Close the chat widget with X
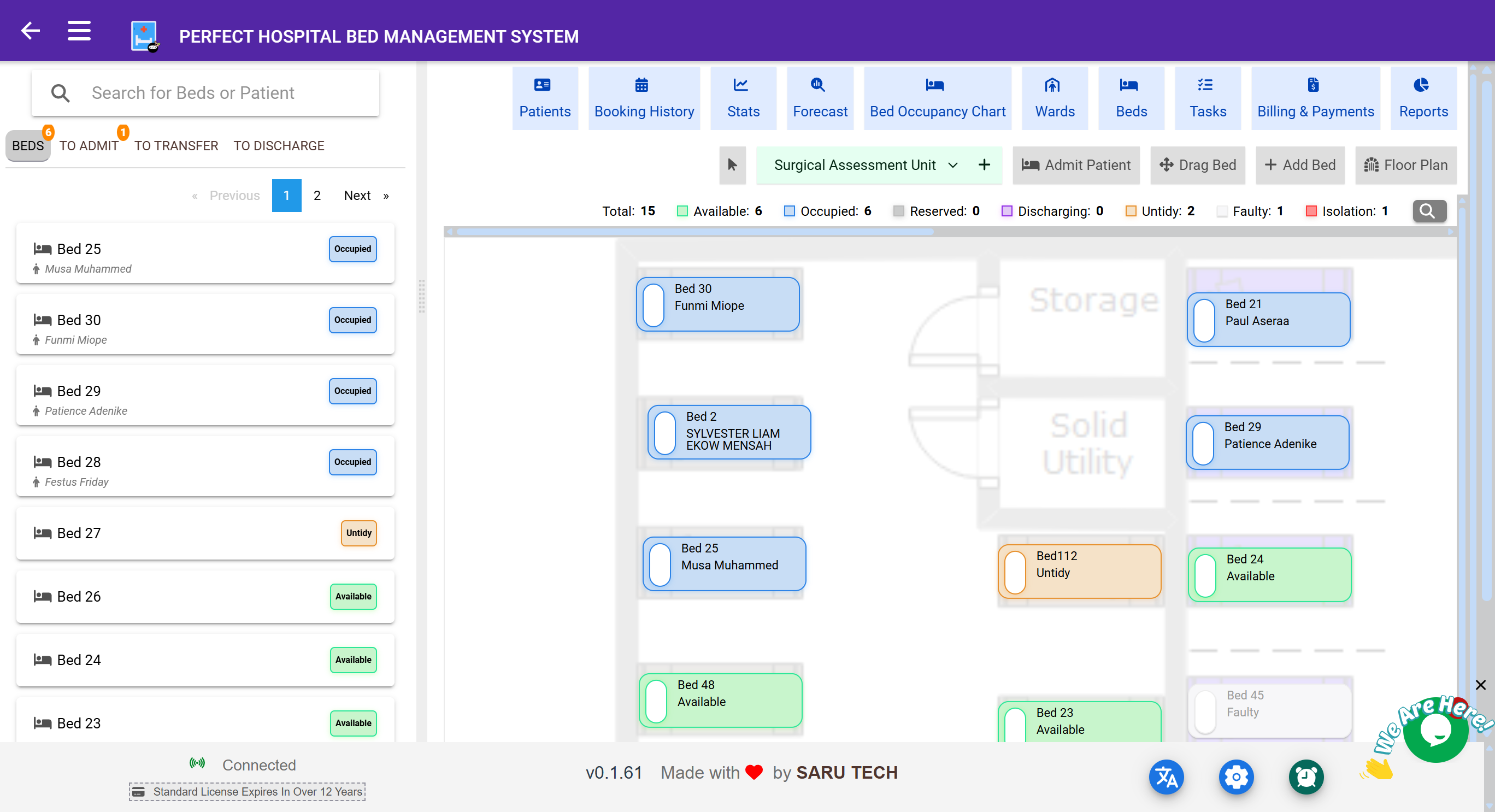Screen dimensions: 1495x812 coord(1480,685)
